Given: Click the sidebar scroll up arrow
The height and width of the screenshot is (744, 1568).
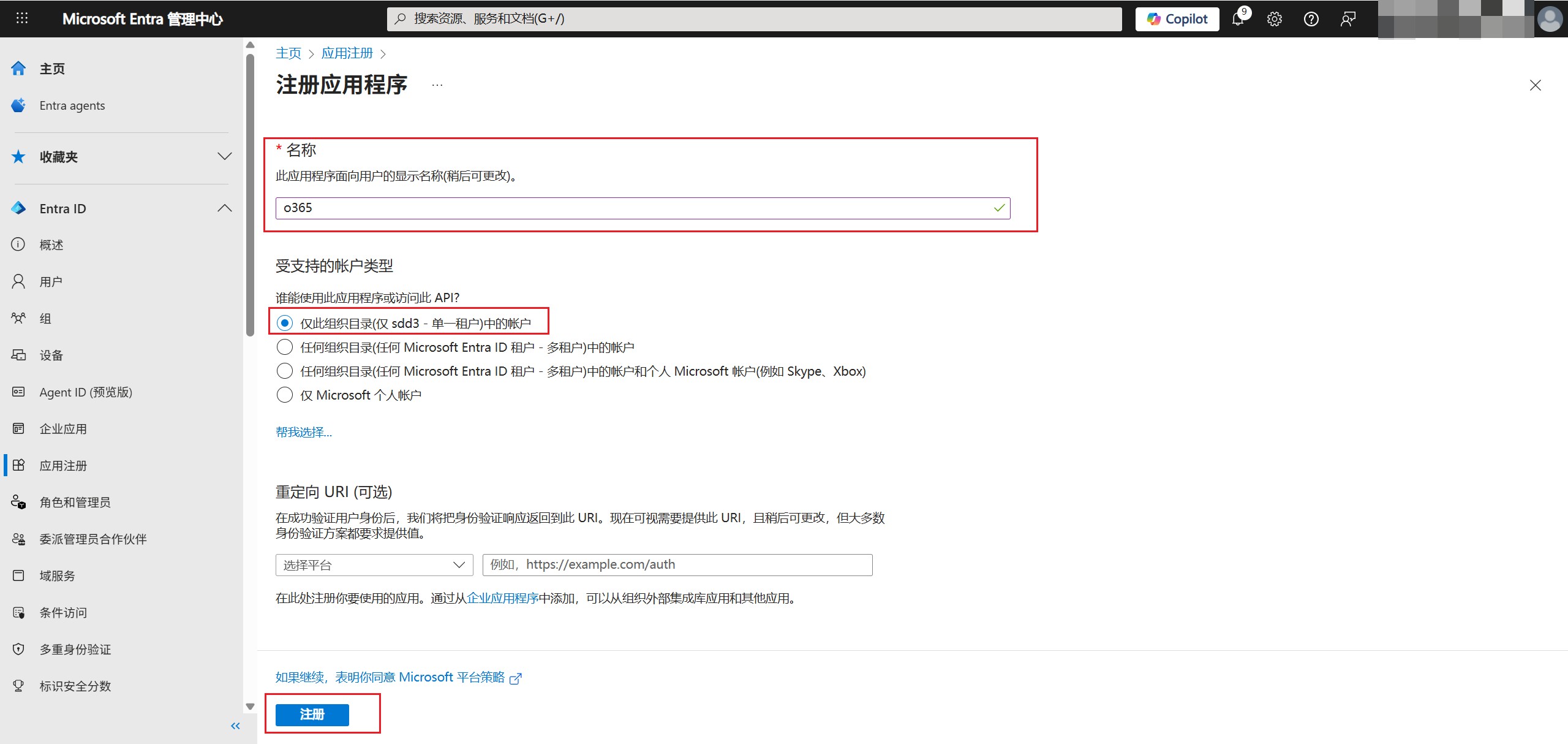Looking at the screenshot, I should tap(250, 45).
